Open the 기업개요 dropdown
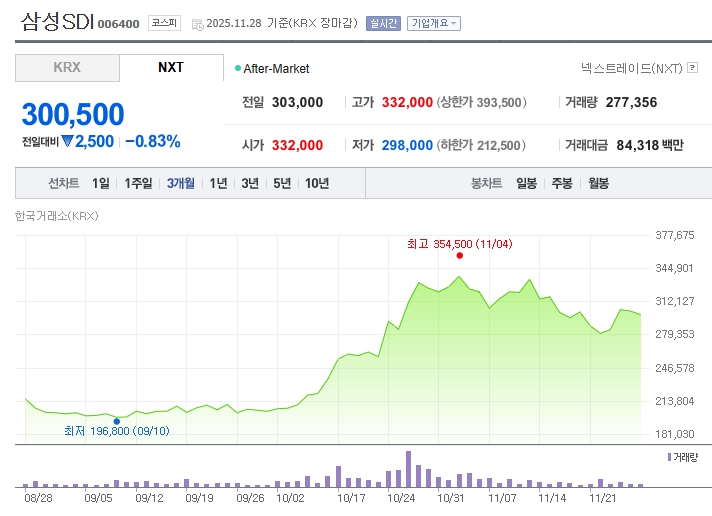Screen dimensions: 712x516 [433, 23]
